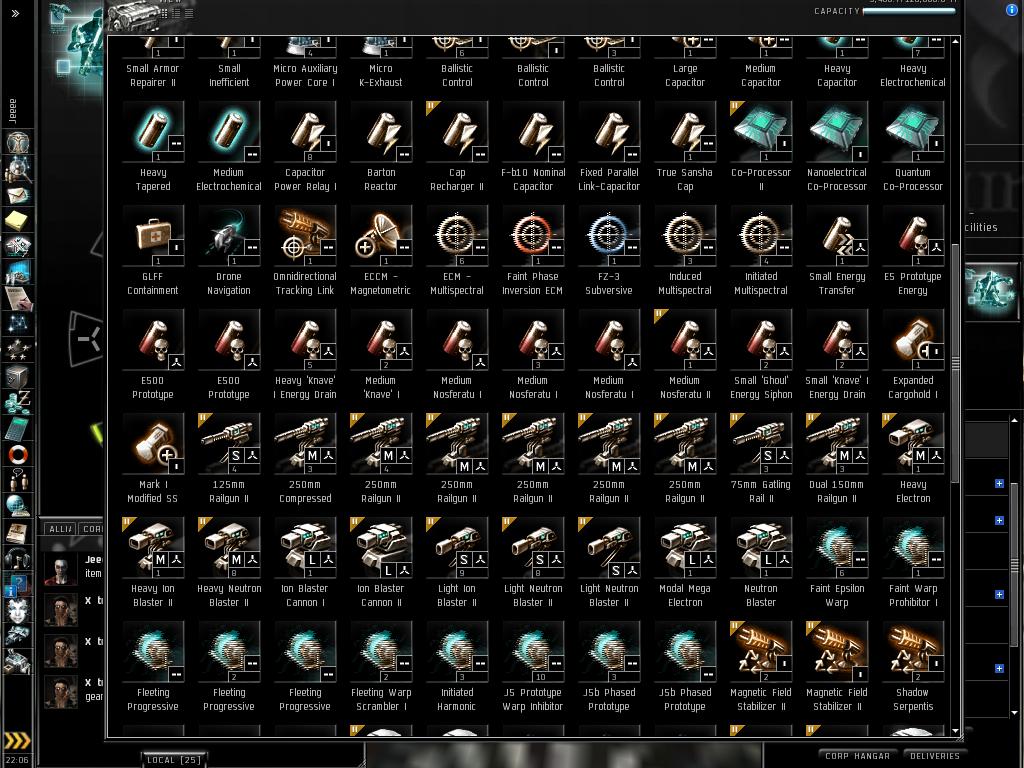Open the five-star Corporation icon
This screenshot has width=1024, height=768.
point(17,350)
